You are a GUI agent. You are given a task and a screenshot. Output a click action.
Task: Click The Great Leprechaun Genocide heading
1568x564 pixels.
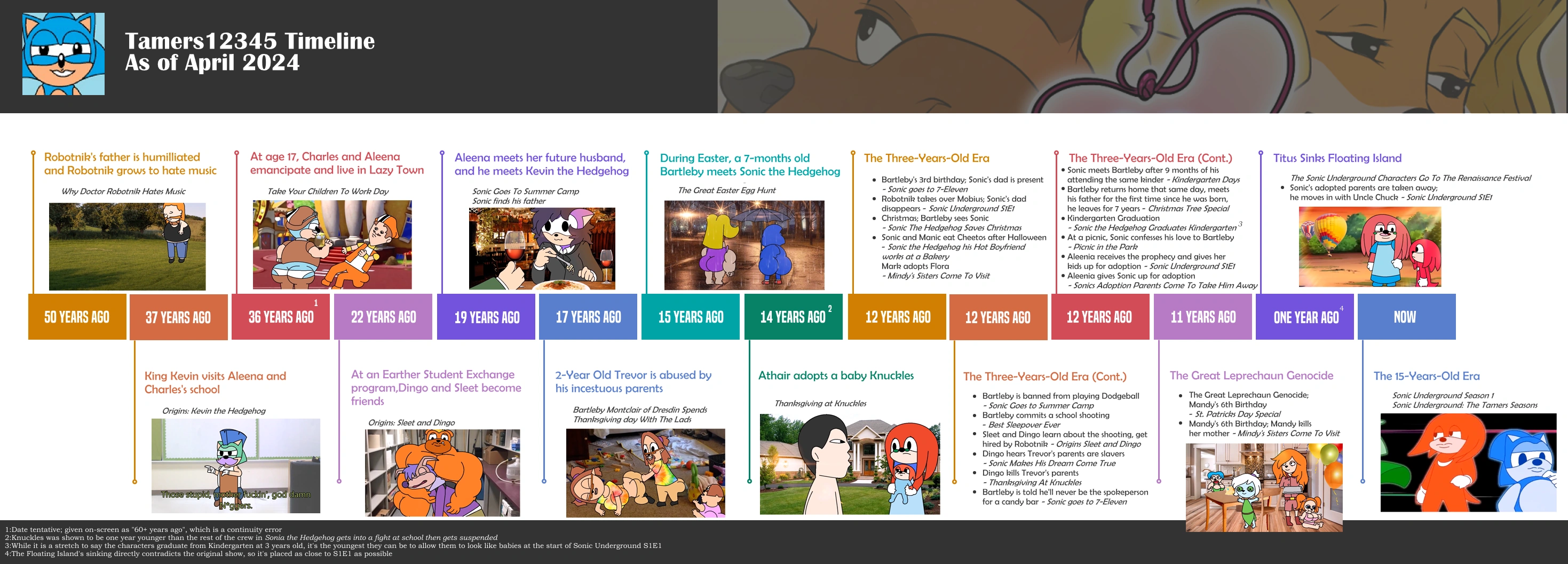point(1251,376)
